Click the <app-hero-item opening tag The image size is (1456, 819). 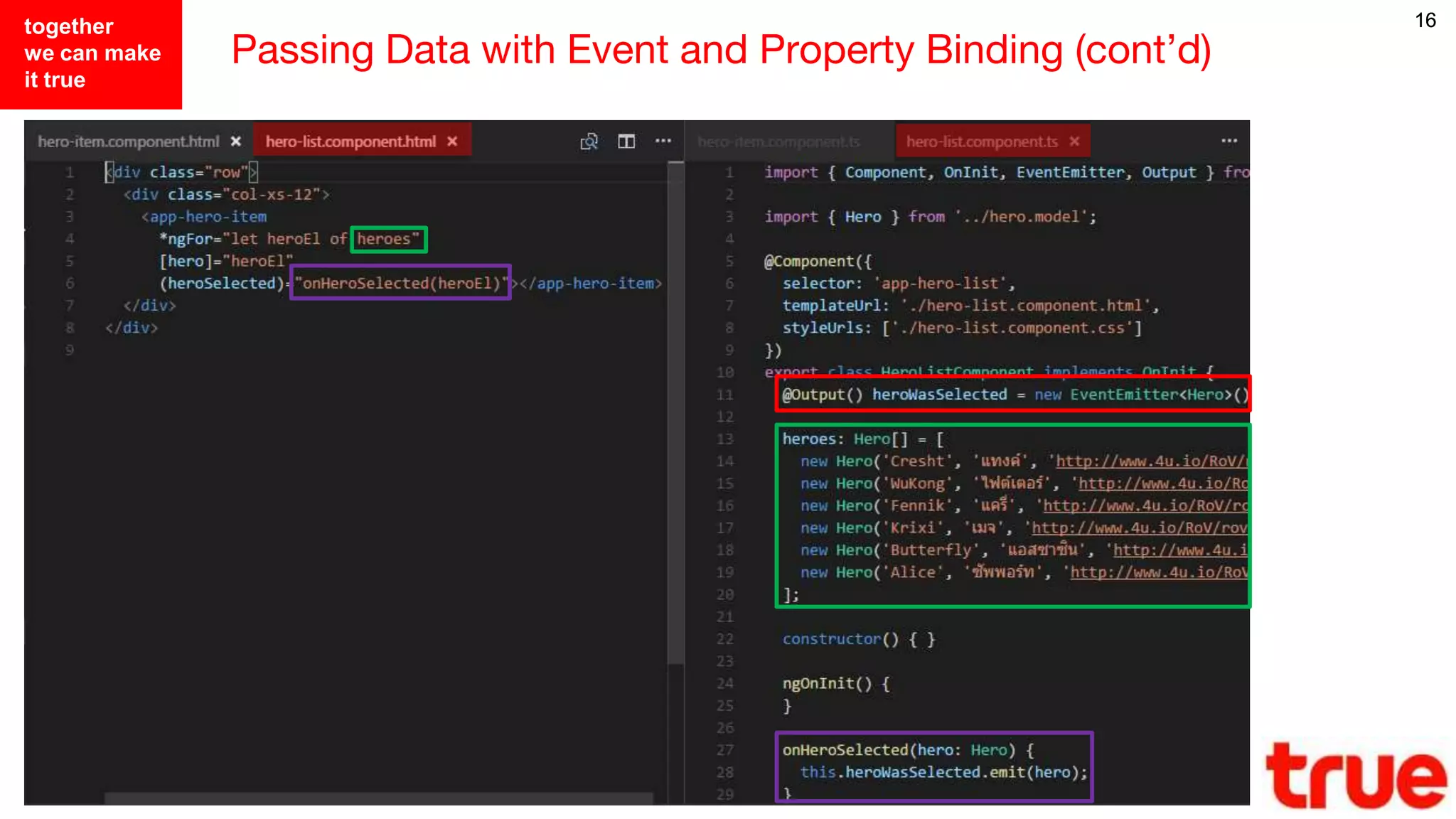click(204, 217)
